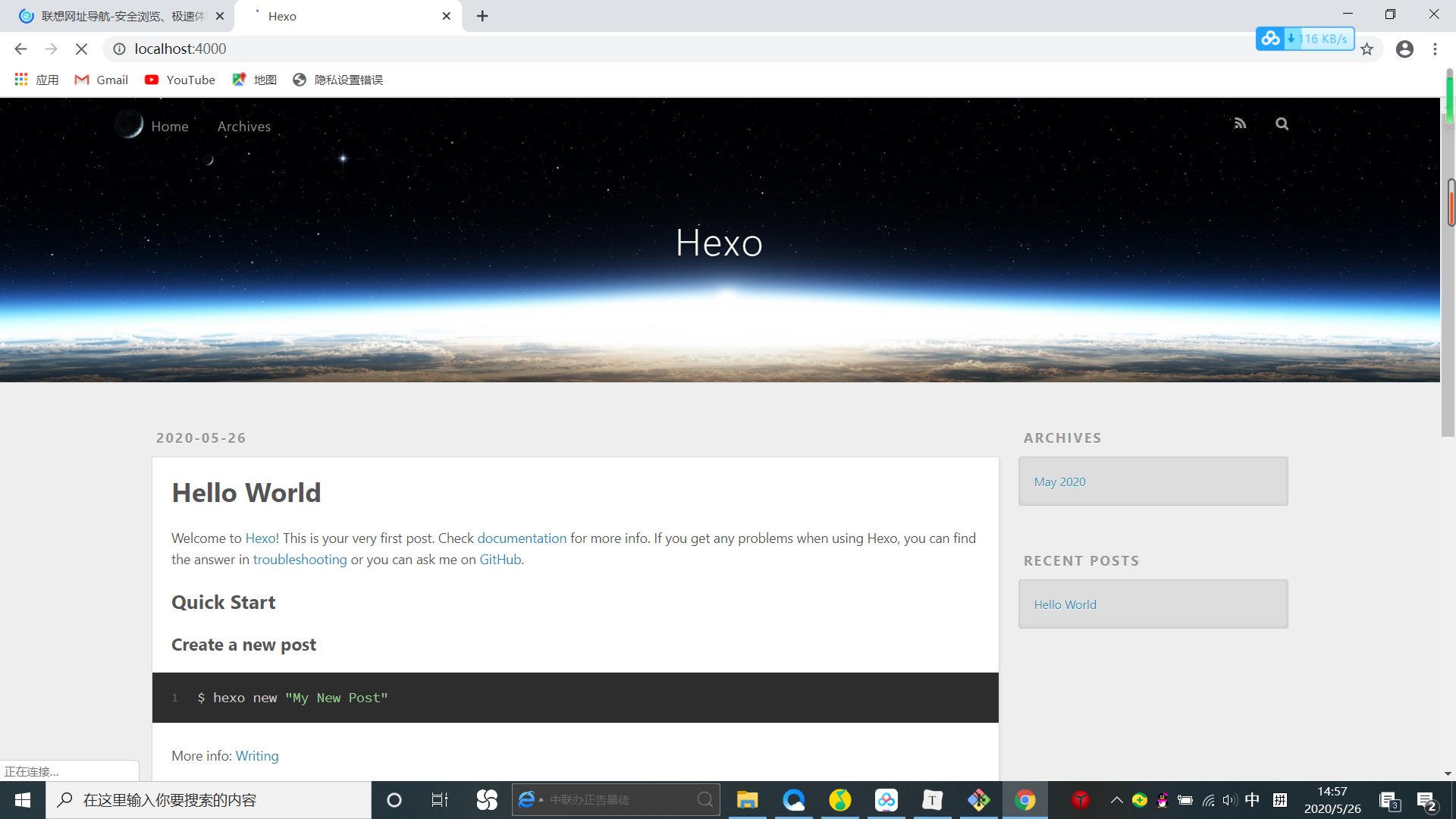The width and height of the screenshot is (1456, 819).
Task: Open the red cube tray icon
Action: (x=1081, y=800)
